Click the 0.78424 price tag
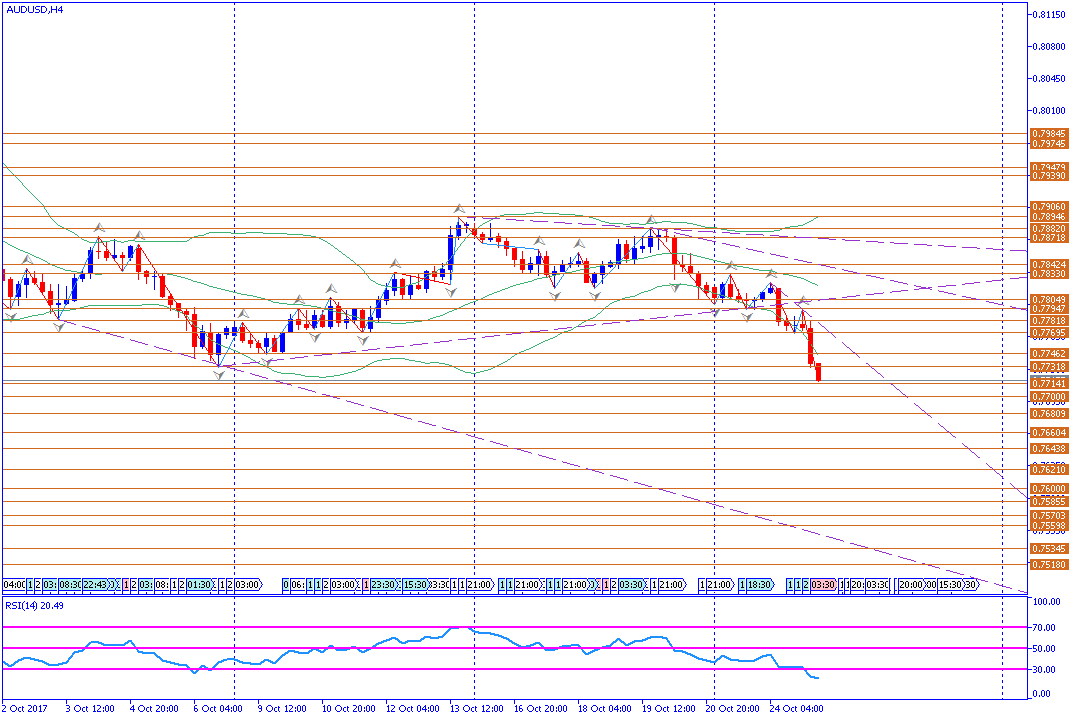Screen dimensions: 1080x720 coord(1049,265)
